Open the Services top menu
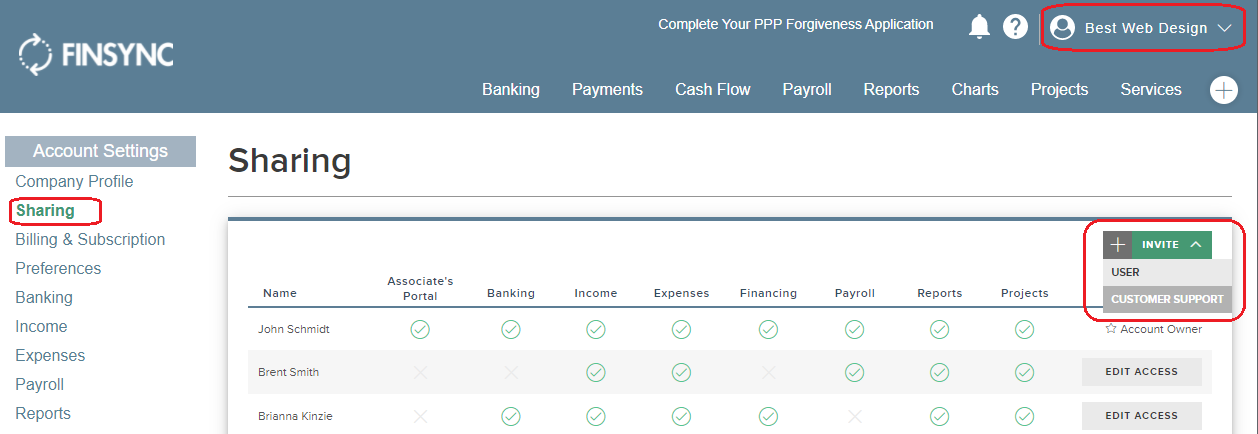The width and height of the screenshot is (1258, 434). 1151,89
